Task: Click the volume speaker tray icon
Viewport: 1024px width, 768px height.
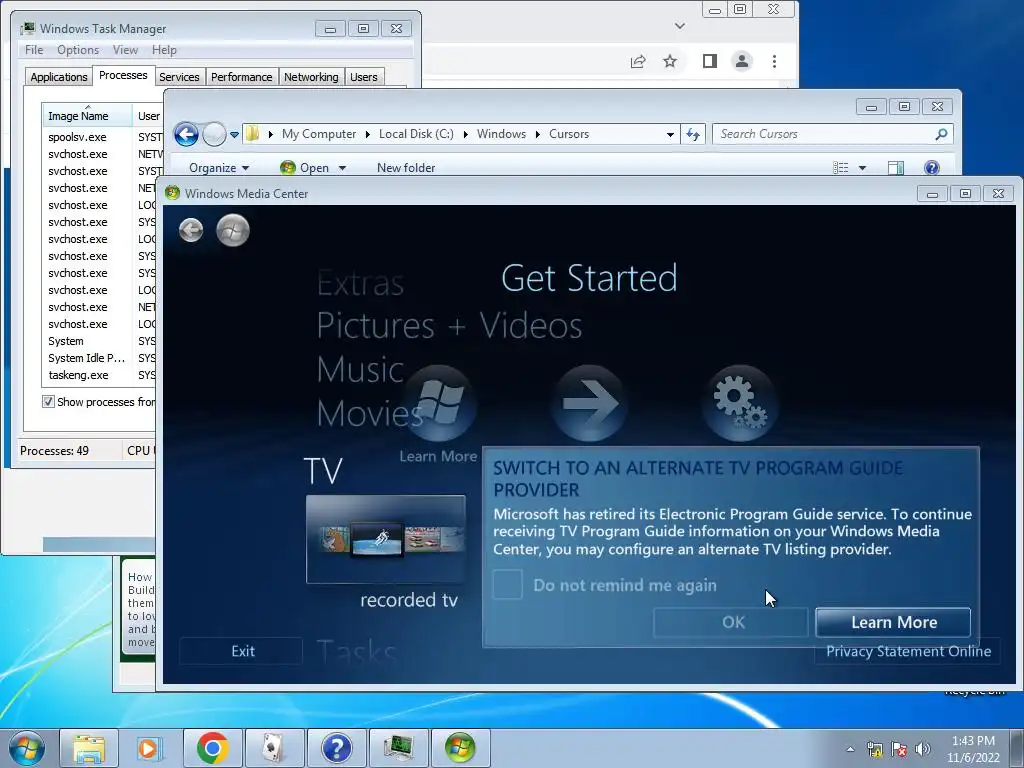Action: (923, 749)
